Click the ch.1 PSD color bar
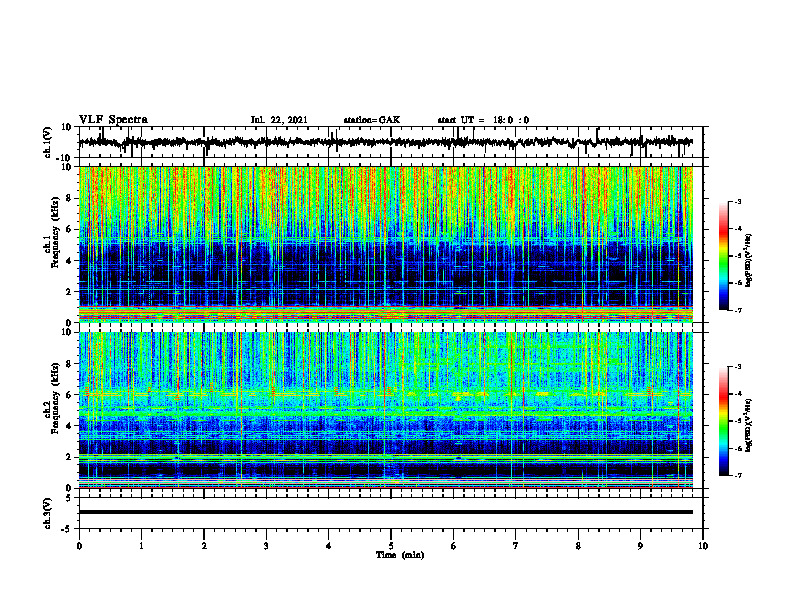Image resolution: width=792 pixels, height=612 pixels. pos(724,256)
